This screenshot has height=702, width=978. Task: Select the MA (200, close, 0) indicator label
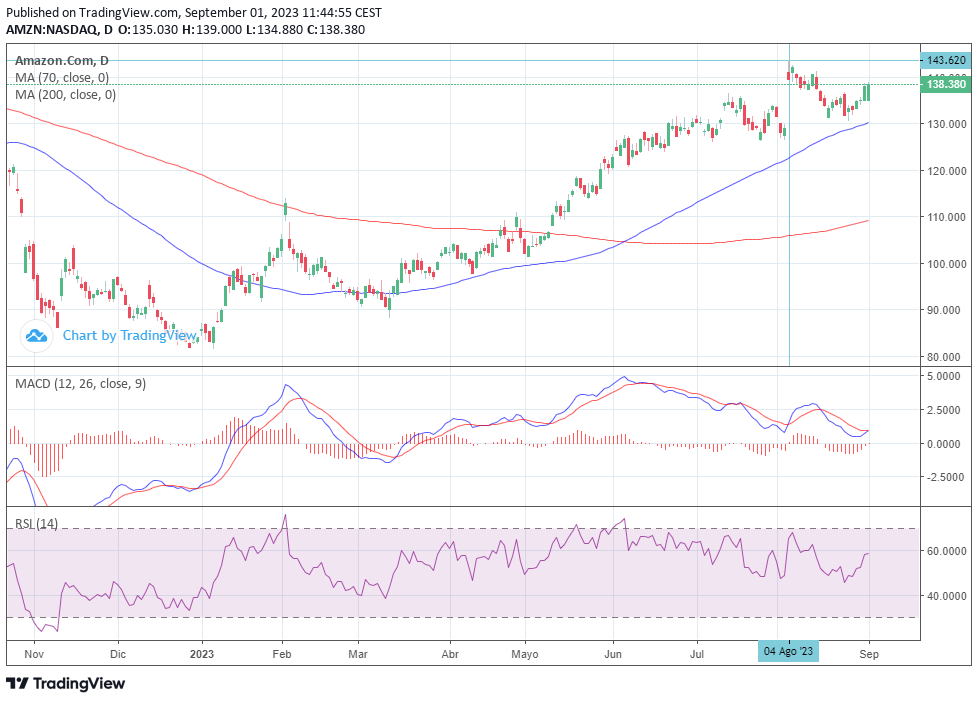(65, 95)
